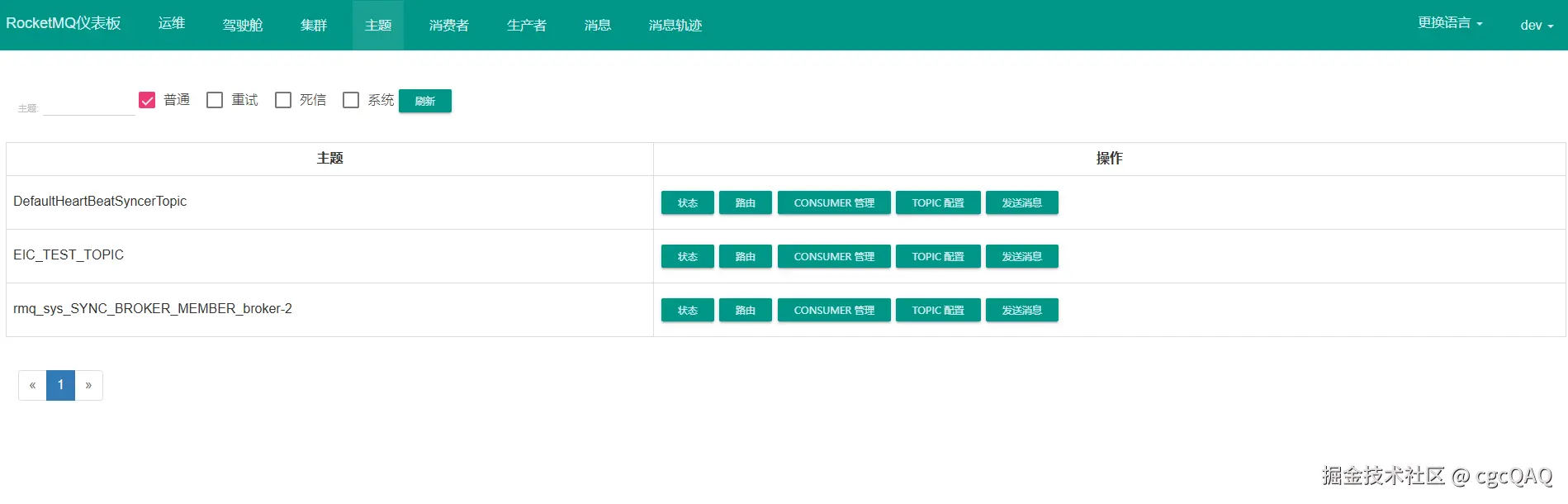Expand the 更换语言 dropdown
This screenshot has height=504, width=1568.
coord(1450,23)
